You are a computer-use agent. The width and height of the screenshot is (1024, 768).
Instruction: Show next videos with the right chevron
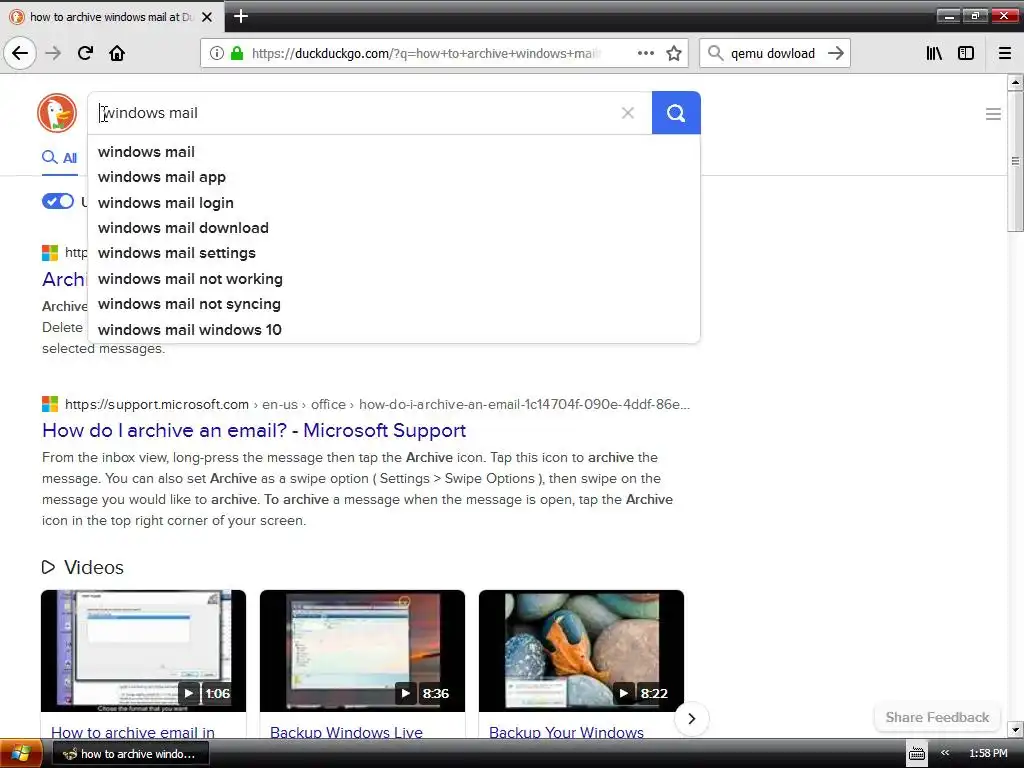point(691,719)
